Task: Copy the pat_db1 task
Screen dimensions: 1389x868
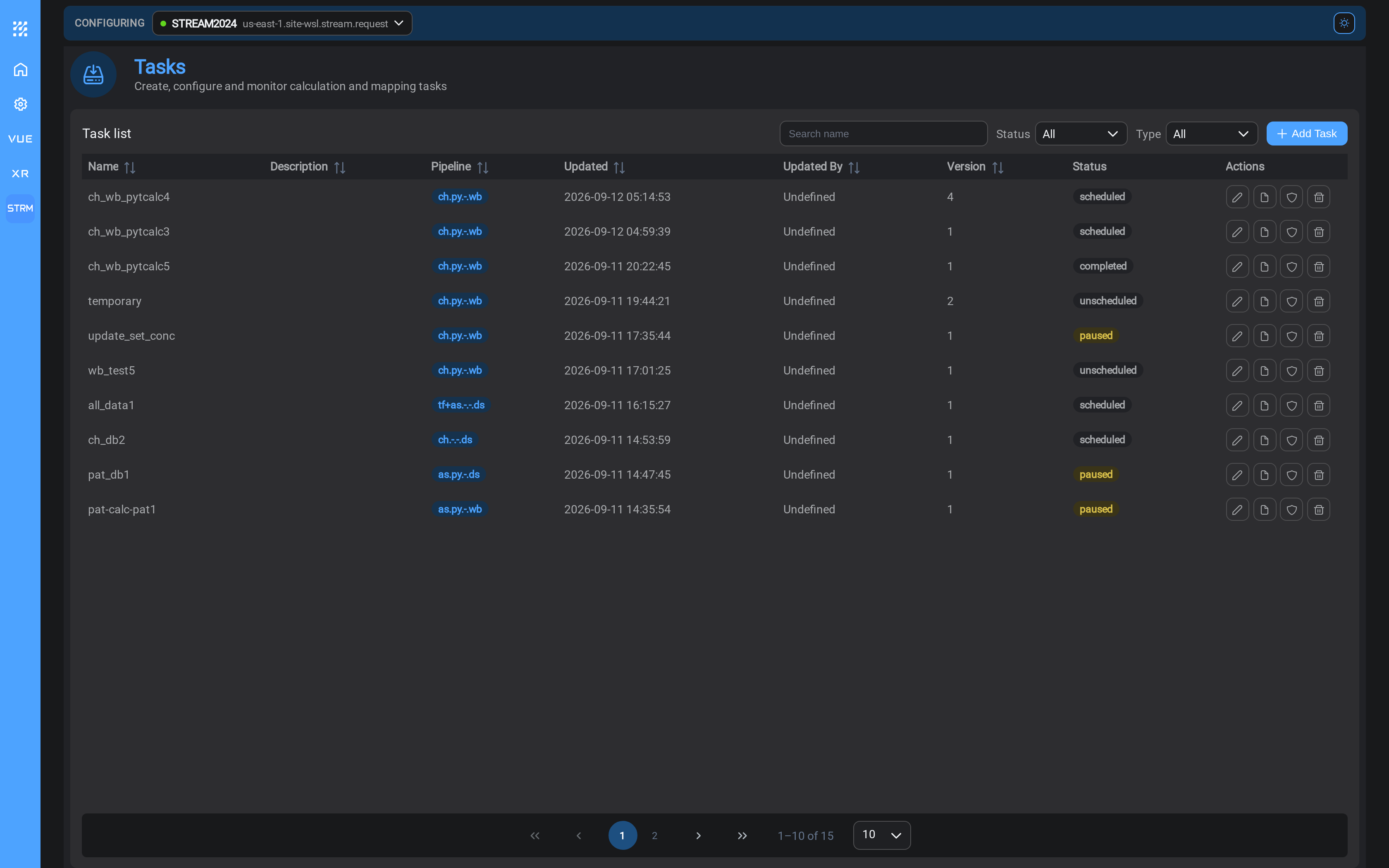Action: coord(1265,475)
